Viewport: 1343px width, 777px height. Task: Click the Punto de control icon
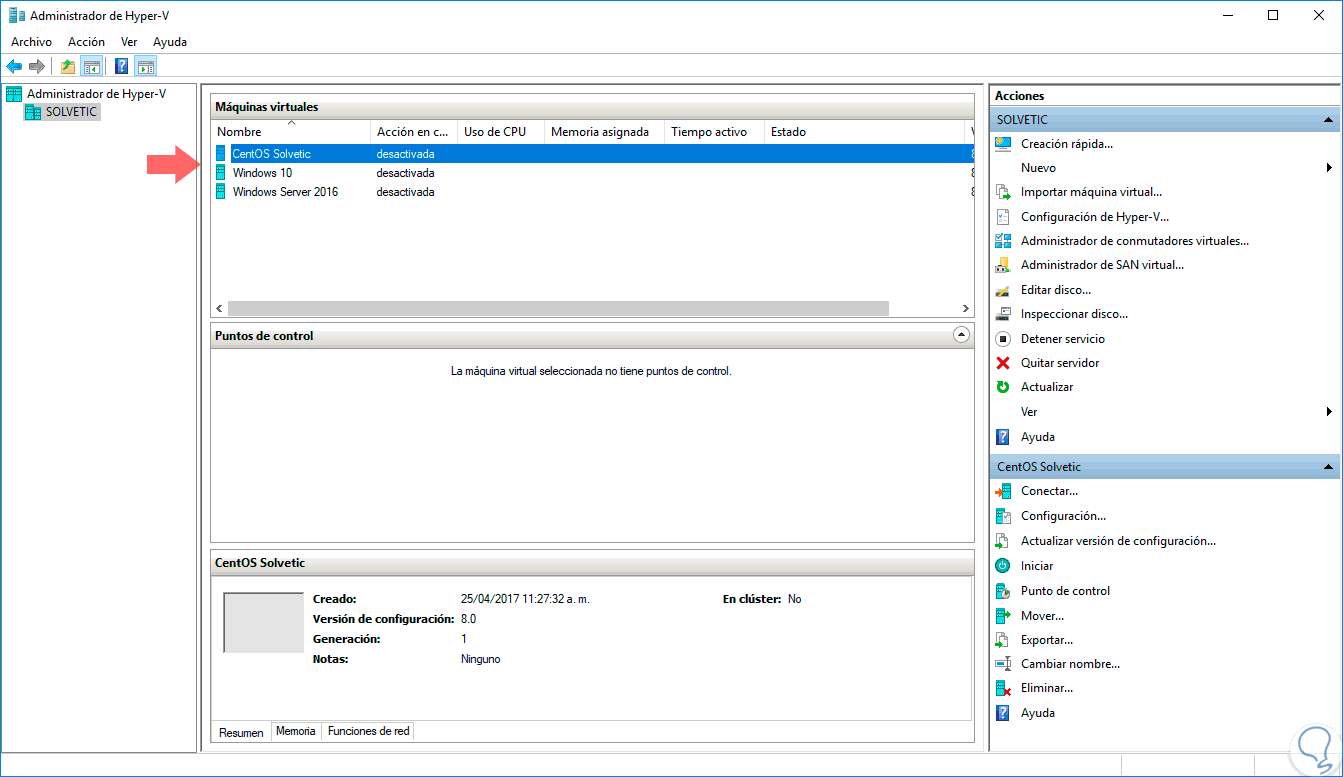point(1003,591)
